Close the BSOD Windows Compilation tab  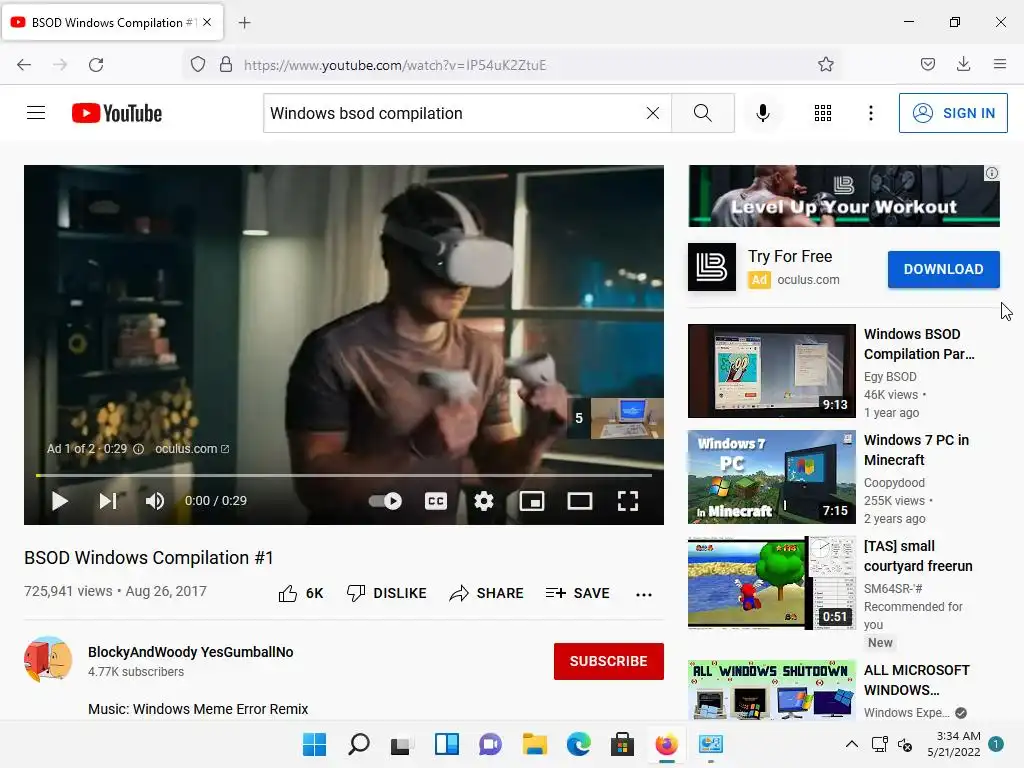tap(207, 22)
